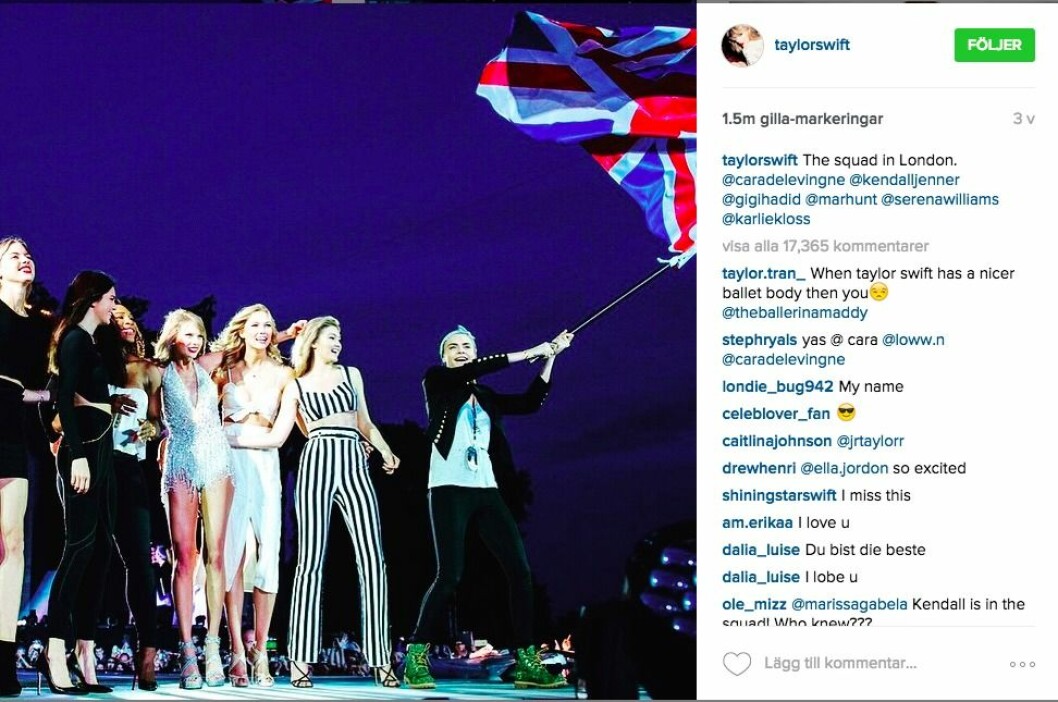Screen dimensions: 1058x702
Task: Open the @marhunt mention link
Action: tap(841, 200)
